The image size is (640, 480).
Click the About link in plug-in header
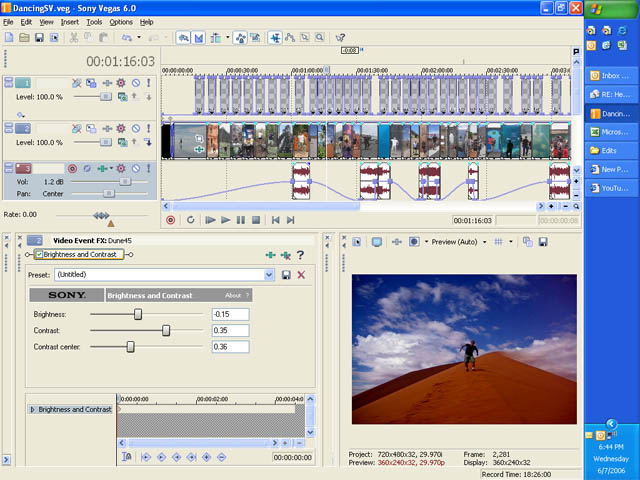tap(233, 295)
